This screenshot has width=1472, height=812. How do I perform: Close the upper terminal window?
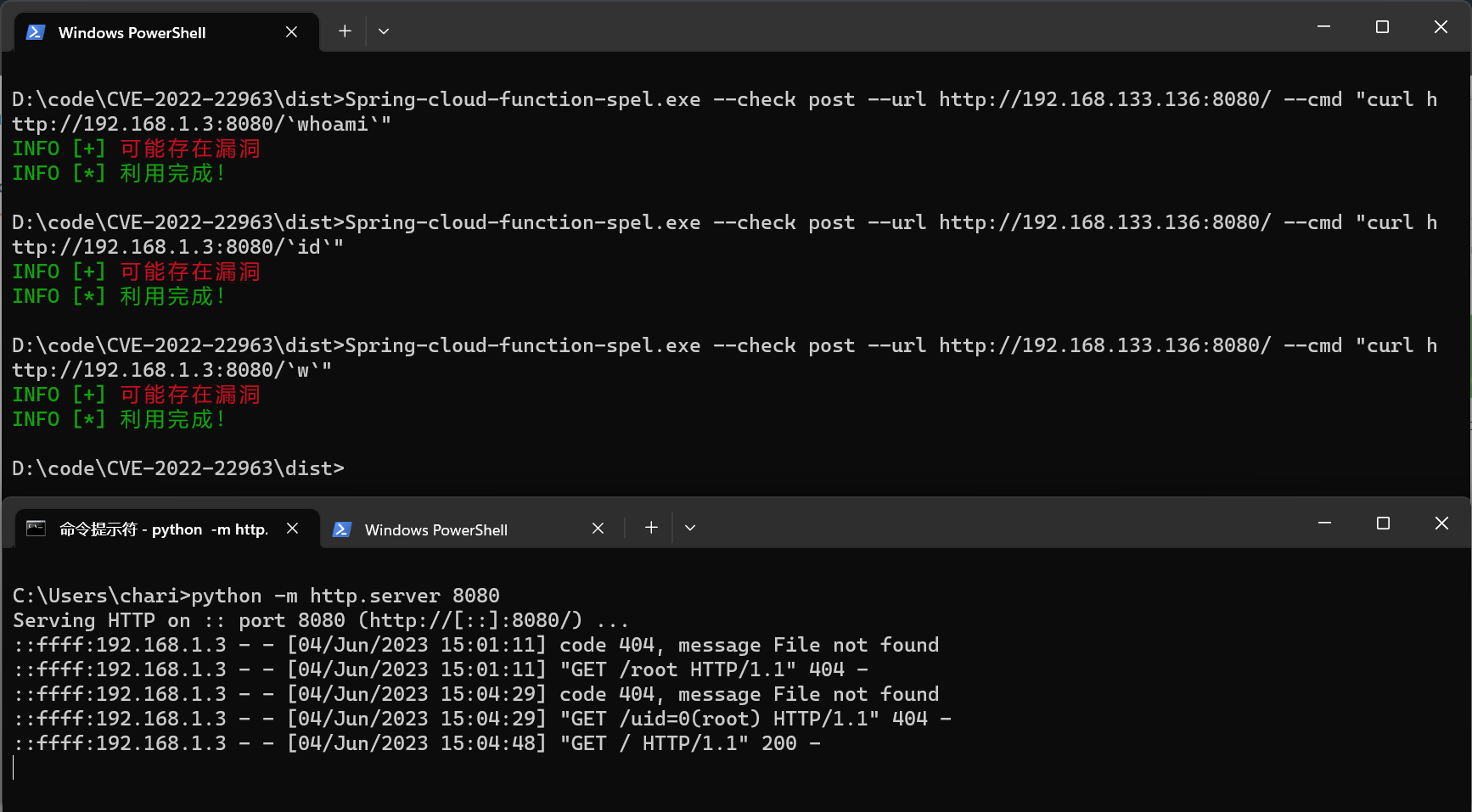1441,27
